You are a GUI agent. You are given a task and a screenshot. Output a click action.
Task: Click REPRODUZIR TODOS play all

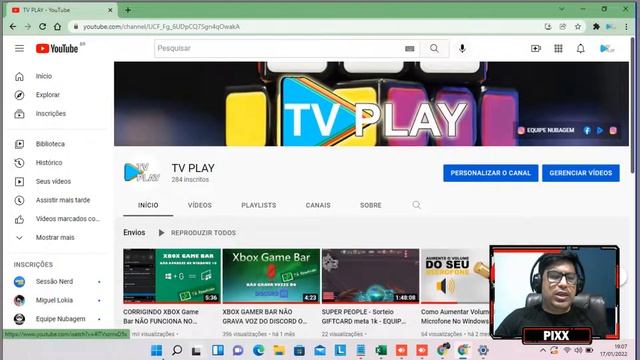[197, 233]
